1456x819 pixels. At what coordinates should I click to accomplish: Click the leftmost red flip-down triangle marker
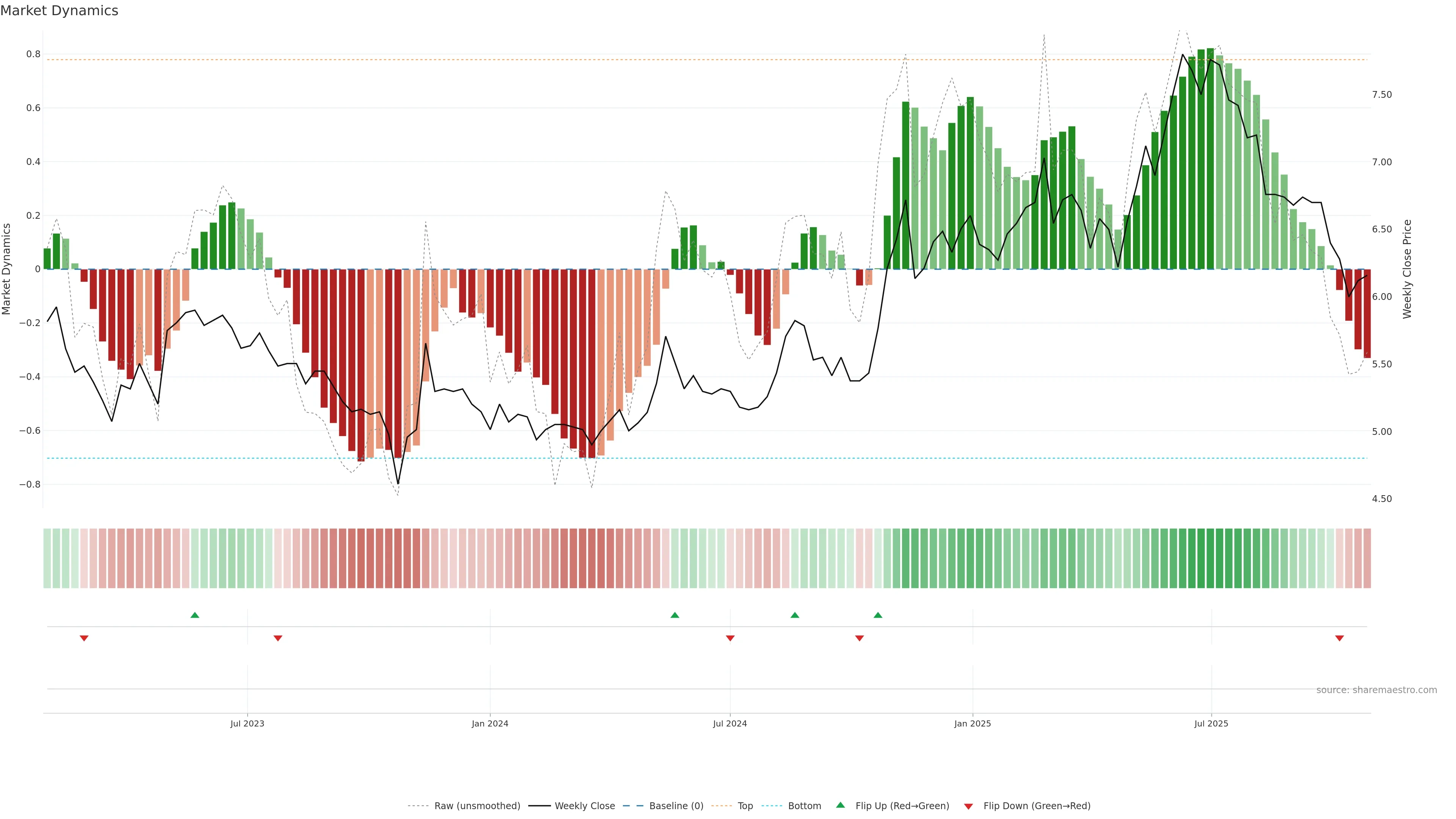84,638
